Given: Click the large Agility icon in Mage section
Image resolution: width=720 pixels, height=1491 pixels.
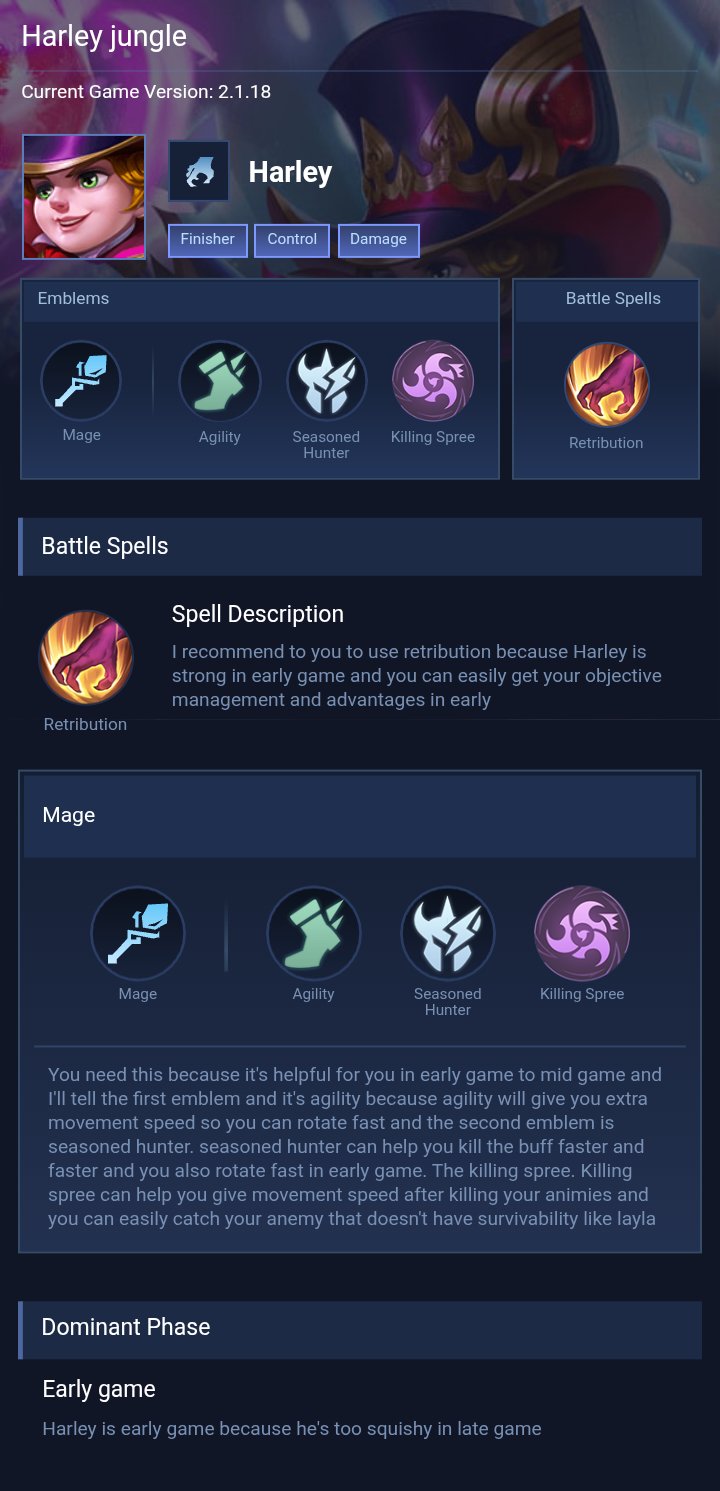Looking at the screenshot, I should (314, 934).
